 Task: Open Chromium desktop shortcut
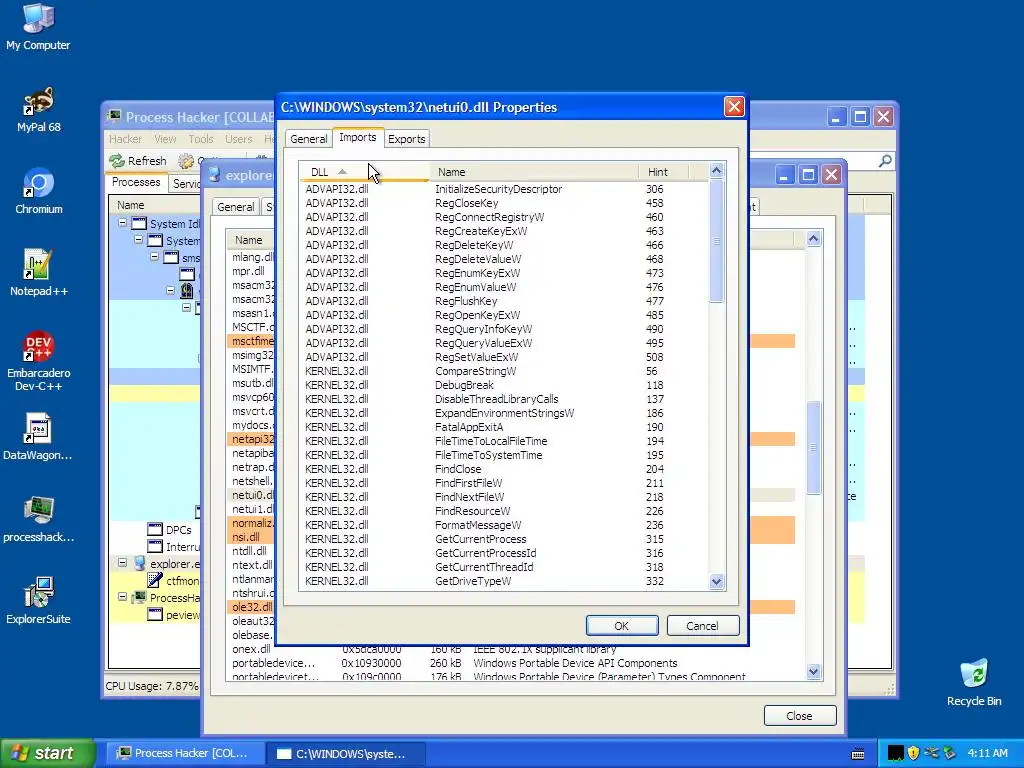[38, 191]
